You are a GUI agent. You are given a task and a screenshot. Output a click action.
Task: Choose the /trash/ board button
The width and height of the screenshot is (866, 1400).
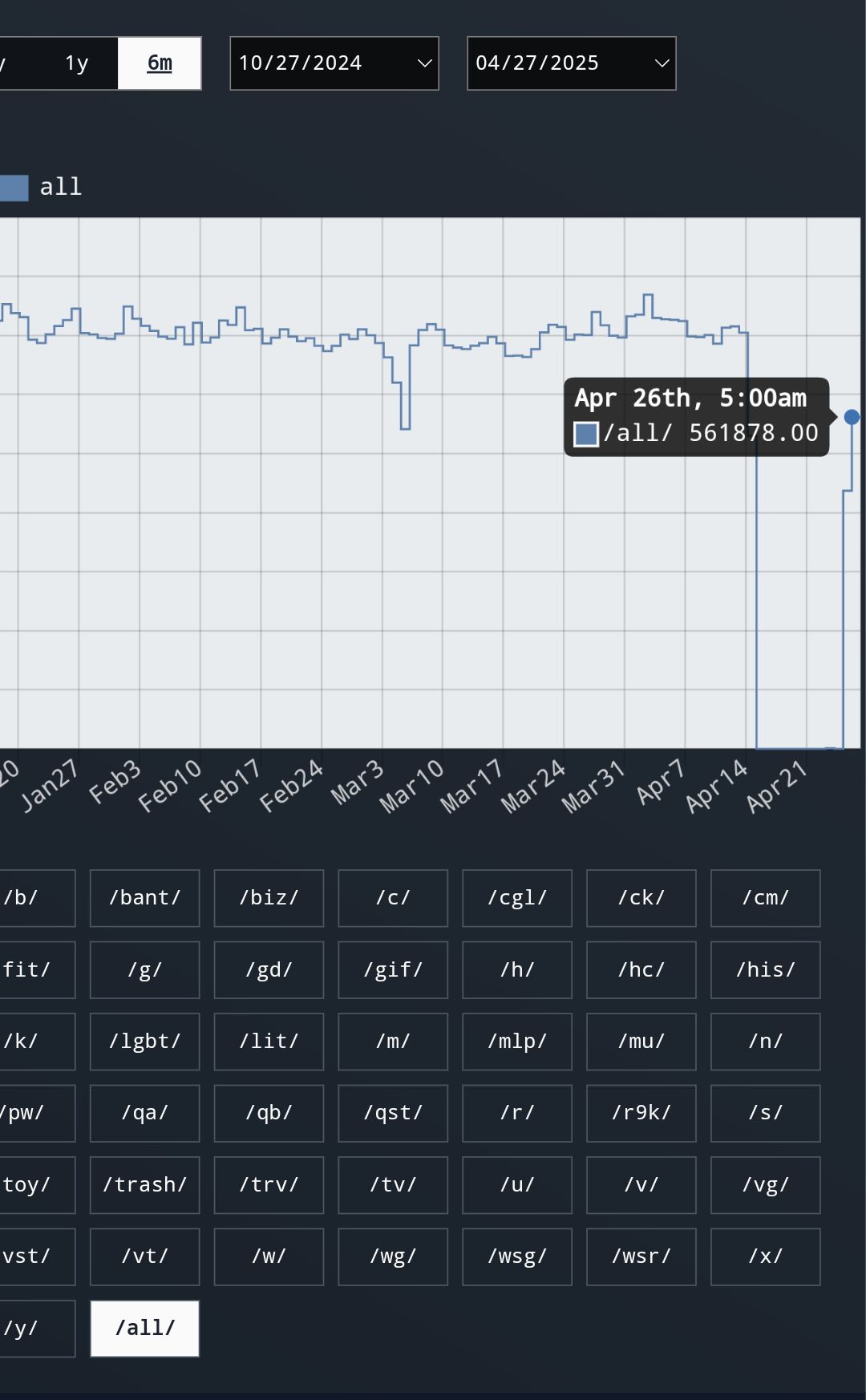point(144,1184)
